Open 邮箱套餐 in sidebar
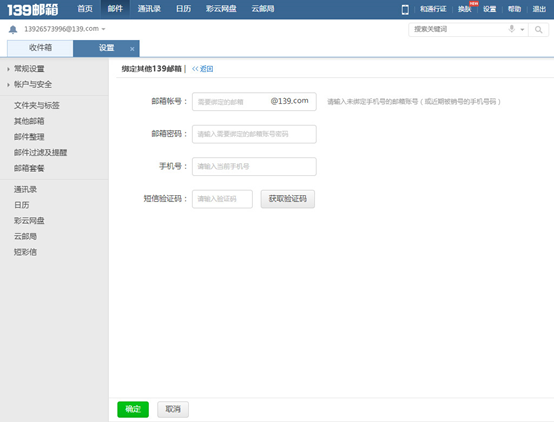The height and width of the screenshot is (422, 554). pyautogui.click(x=29, y=168)
